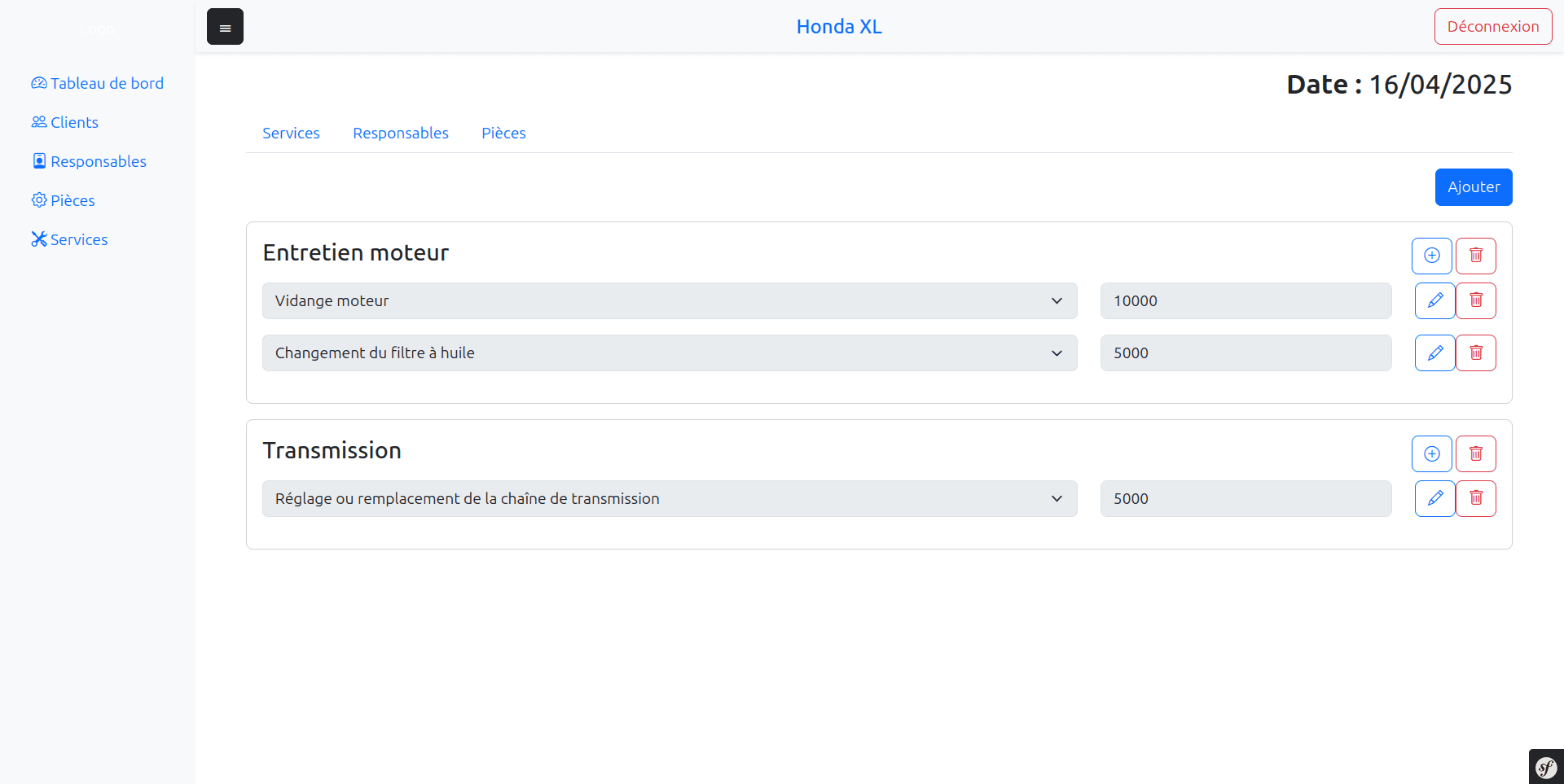The width and height of the screenshot is (1564, 784).
Task: Click the Déconnexion button
Action: coord(1493,27)
